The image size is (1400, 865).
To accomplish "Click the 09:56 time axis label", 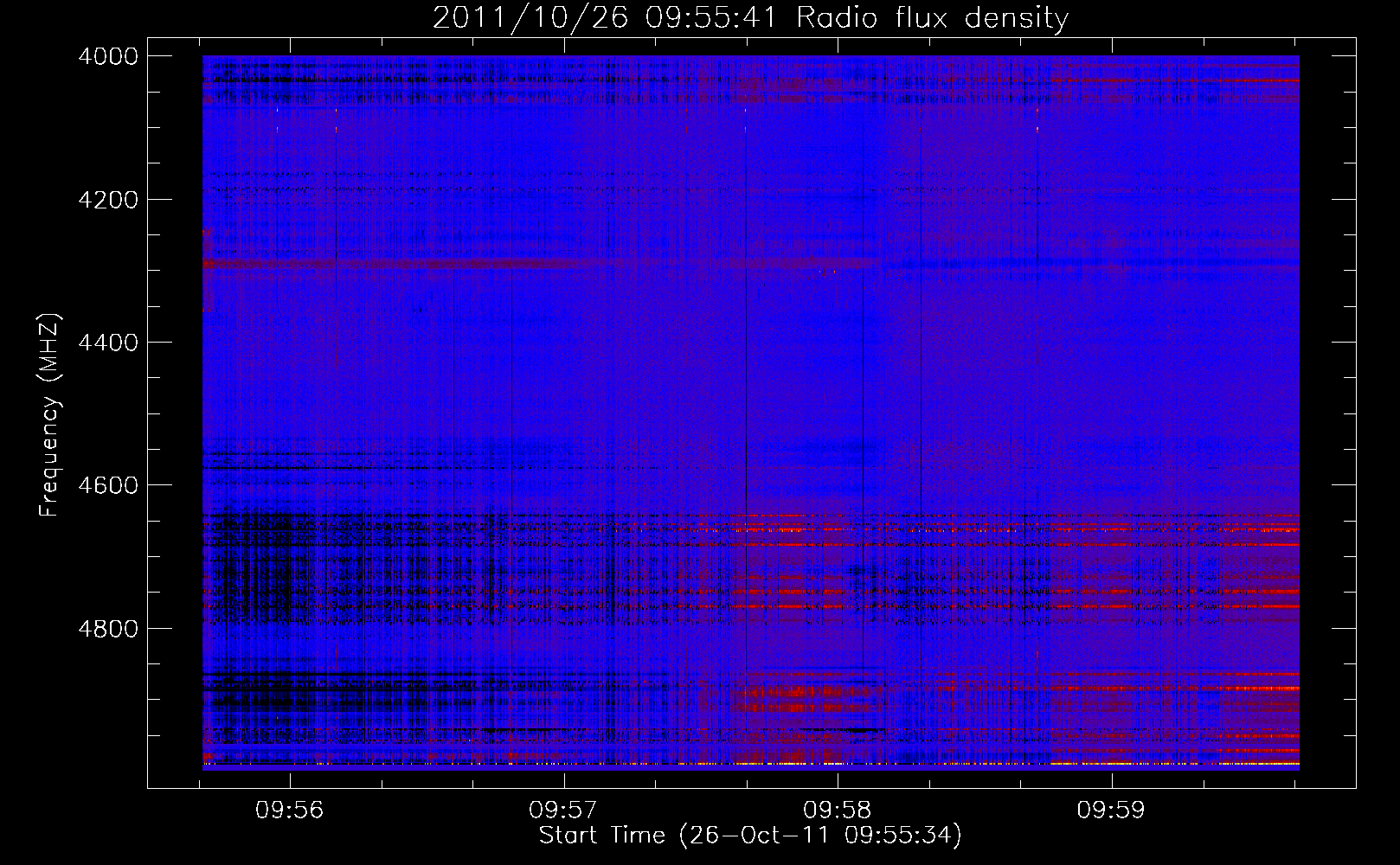I will pyautogui.click(x=289, y=810).
